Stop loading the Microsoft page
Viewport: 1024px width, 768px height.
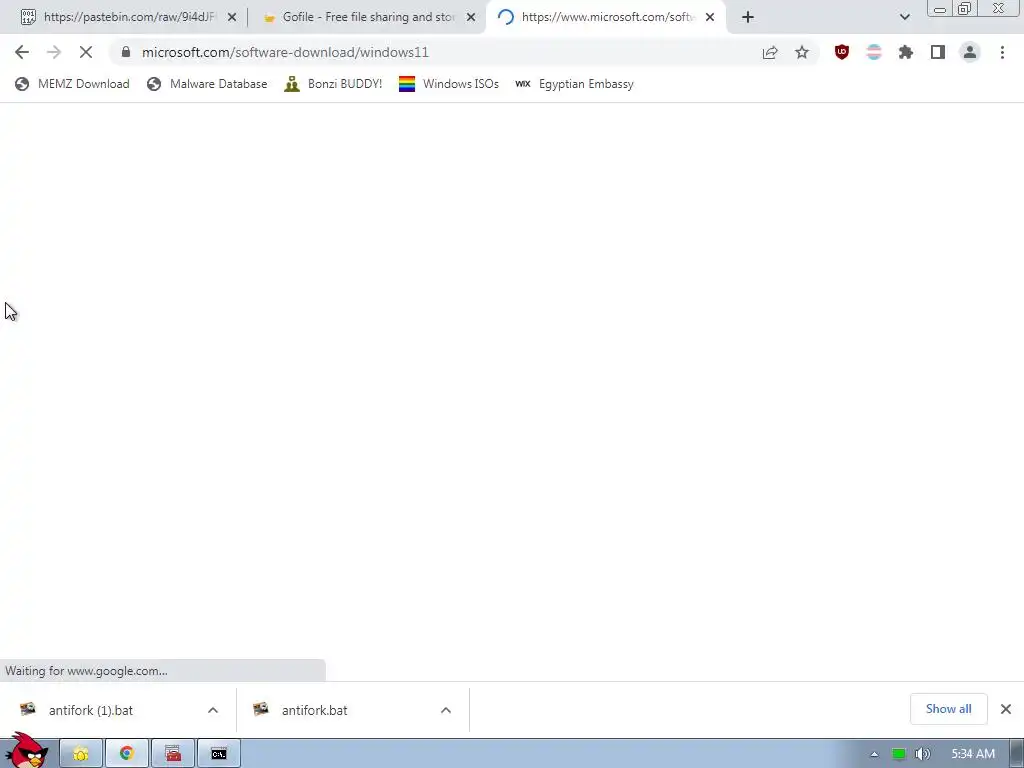pyautogui.click(x=86, y=52)
